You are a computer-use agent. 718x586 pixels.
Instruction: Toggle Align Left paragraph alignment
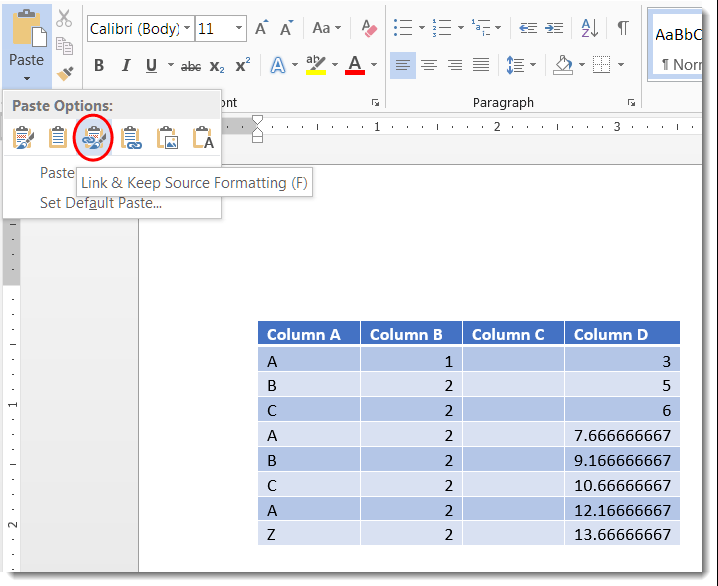click(402, 66)
